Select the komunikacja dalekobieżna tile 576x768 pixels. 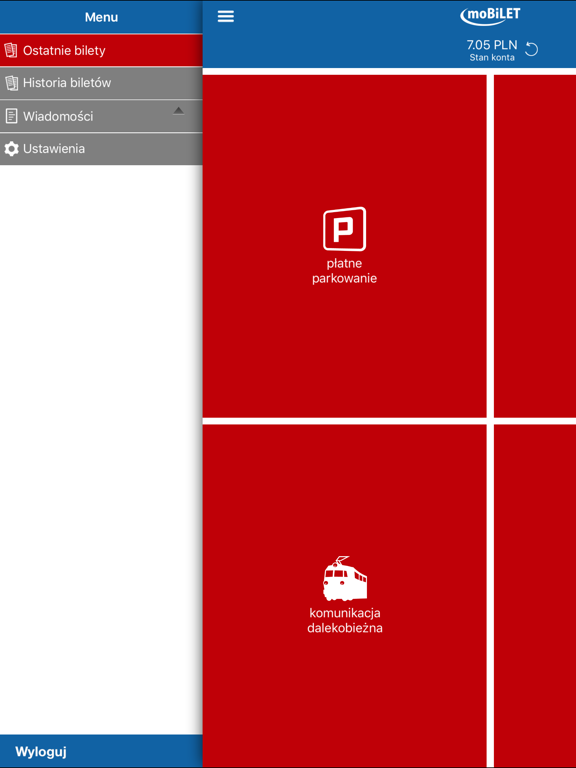click(344, 596)
